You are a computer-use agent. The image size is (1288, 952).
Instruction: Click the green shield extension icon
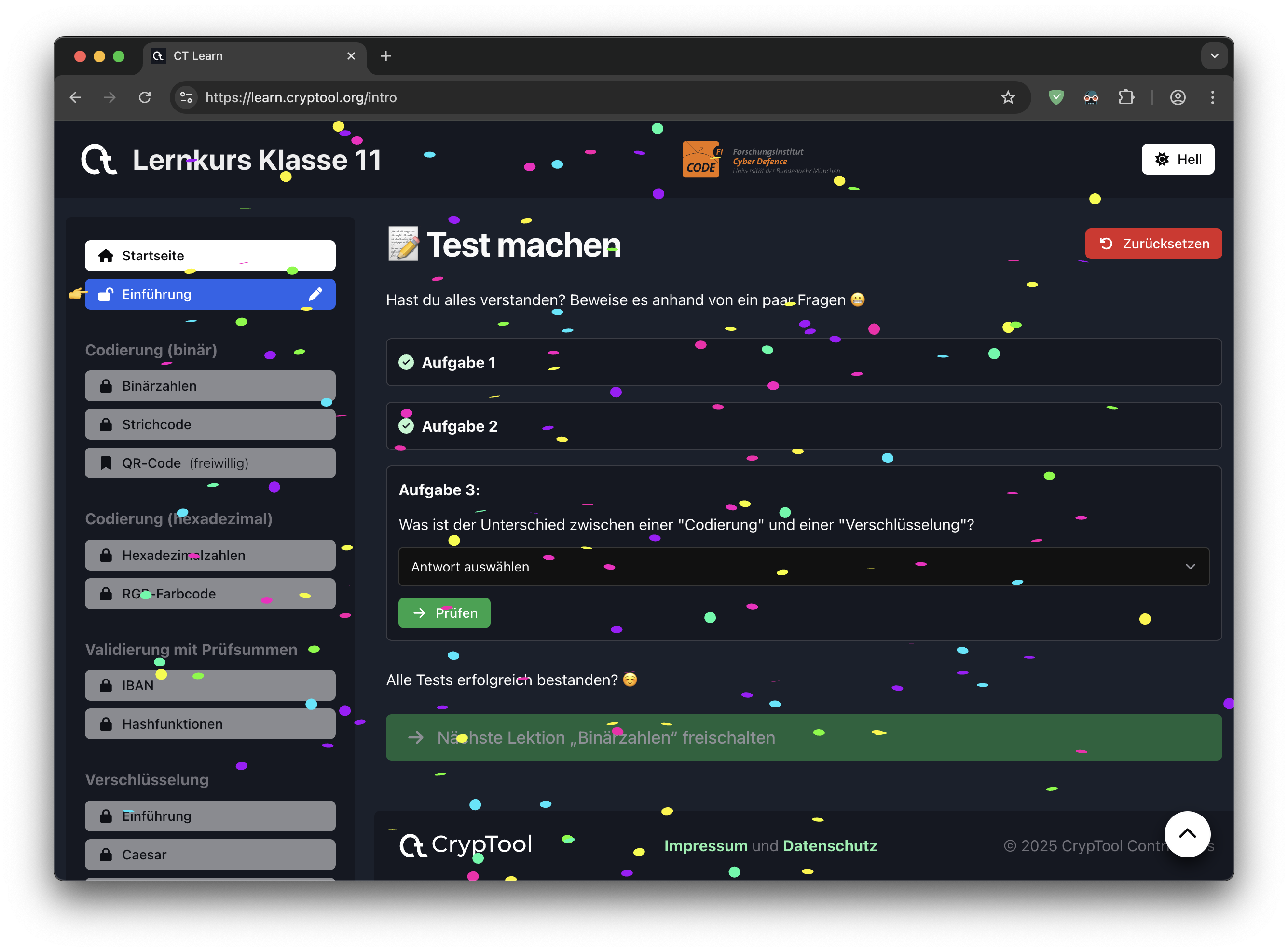pyautogui.click(x=1056, y=97)
